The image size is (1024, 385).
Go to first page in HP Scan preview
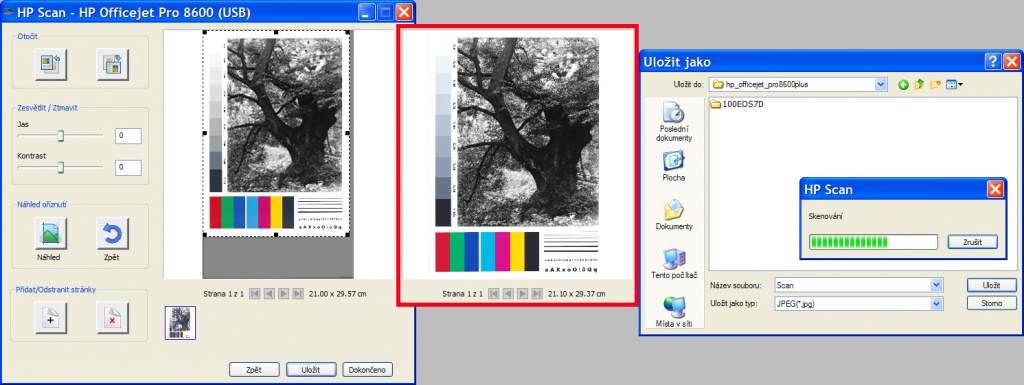click(x=255, y=294)
